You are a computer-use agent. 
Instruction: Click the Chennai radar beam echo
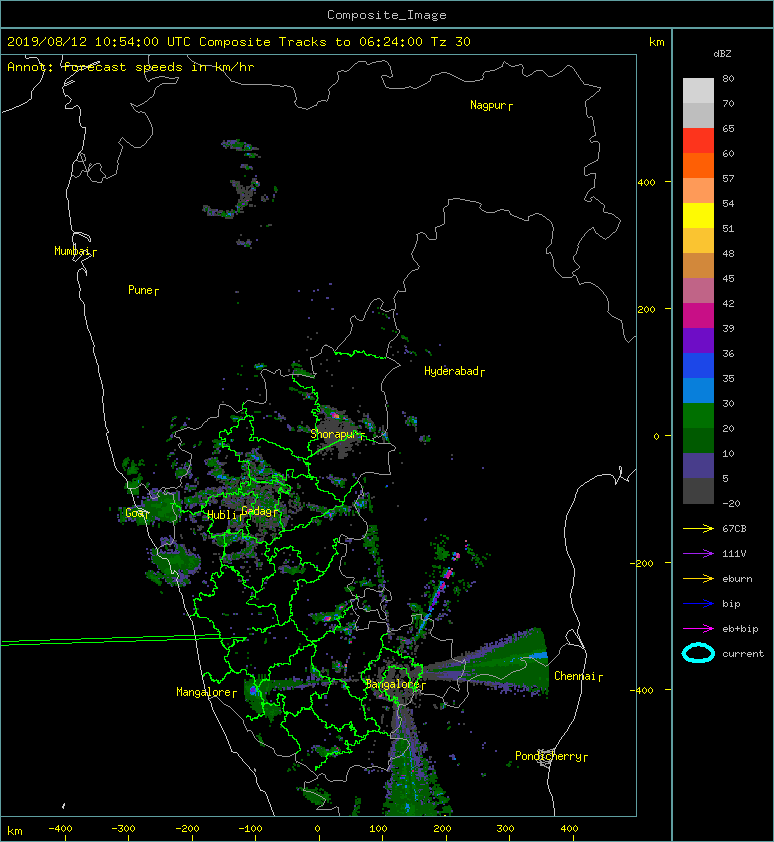pyautogui.click(x=487, y=666)
